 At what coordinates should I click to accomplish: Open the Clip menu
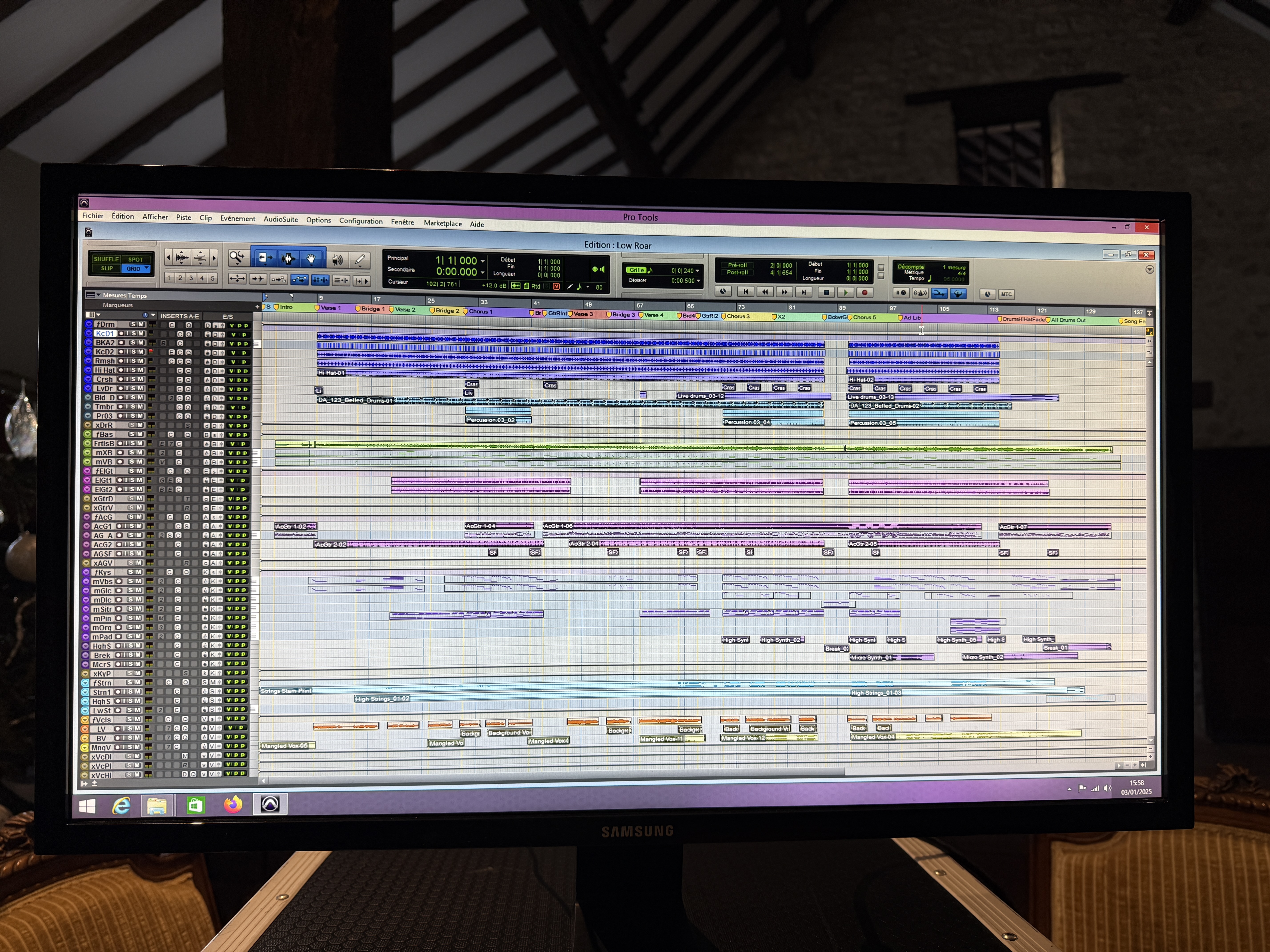click(x=205, y=218)
